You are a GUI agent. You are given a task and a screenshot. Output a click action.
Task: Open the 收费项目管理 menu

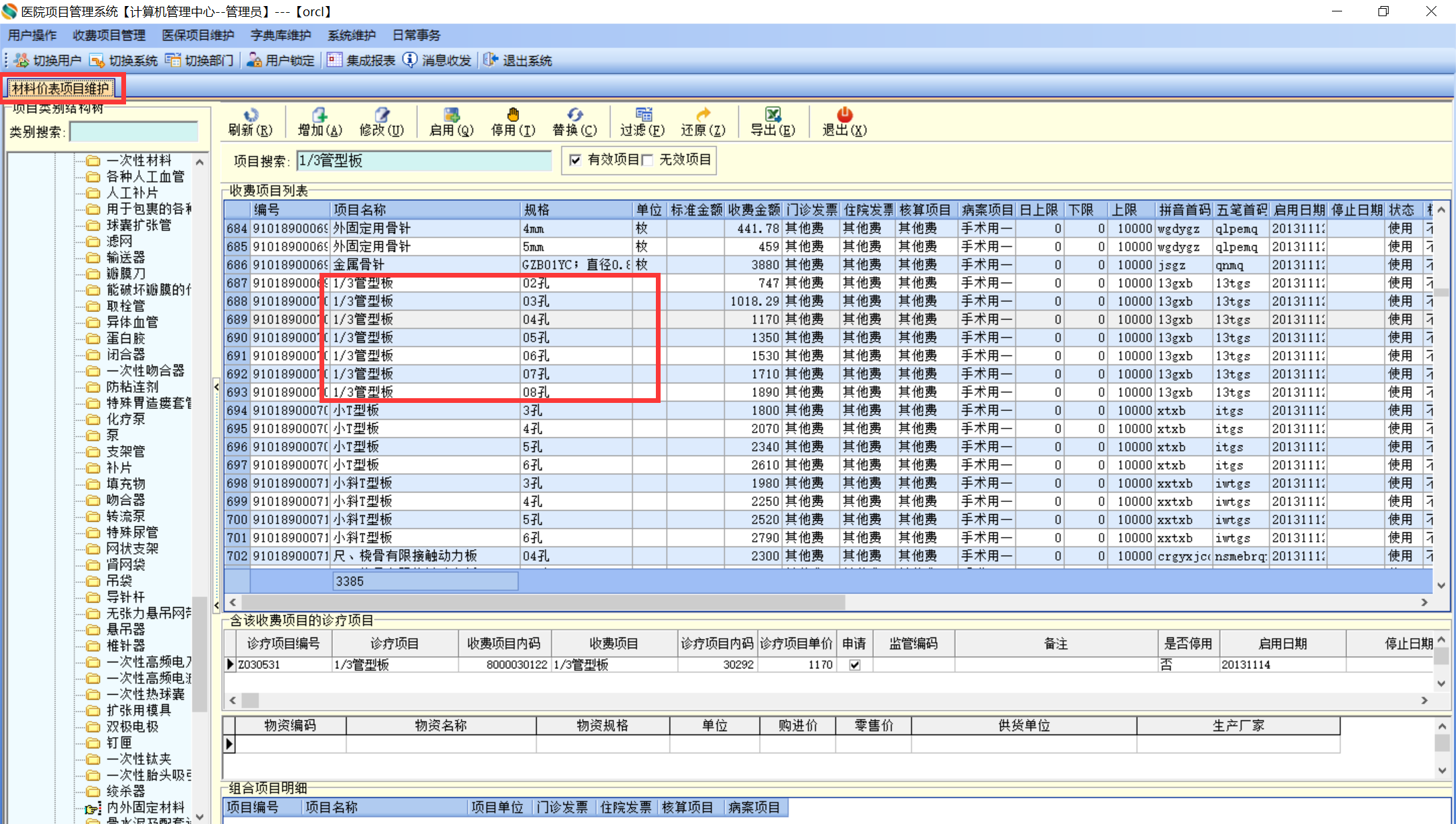point(109,35)
